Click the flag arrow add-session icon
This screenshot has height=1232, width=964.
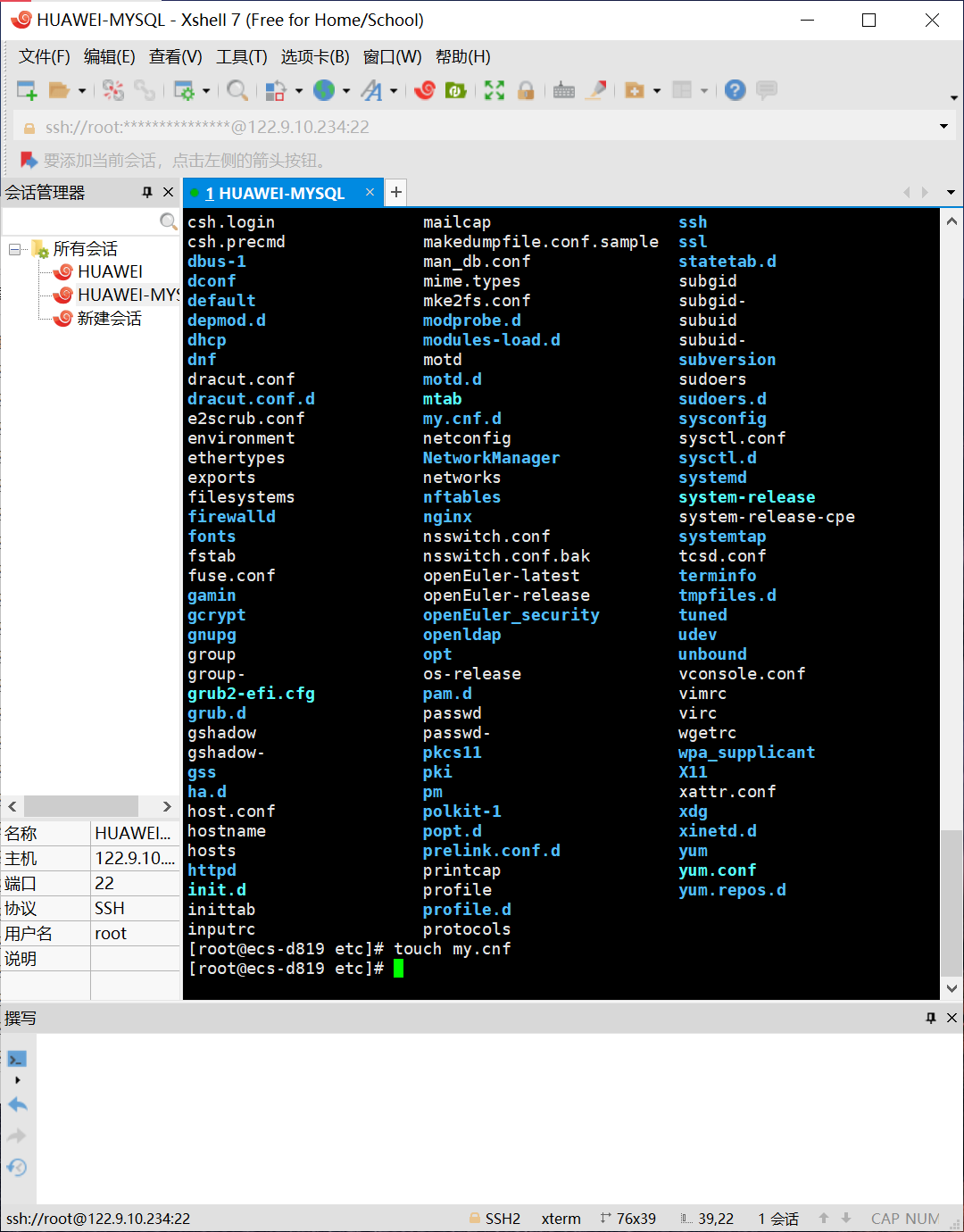[29, 161]
